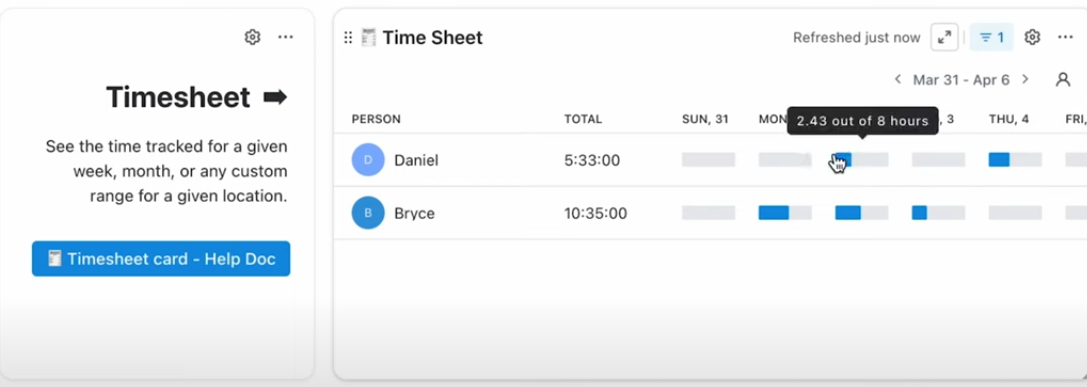Open the filter button showing 1

tap(991, 37)
